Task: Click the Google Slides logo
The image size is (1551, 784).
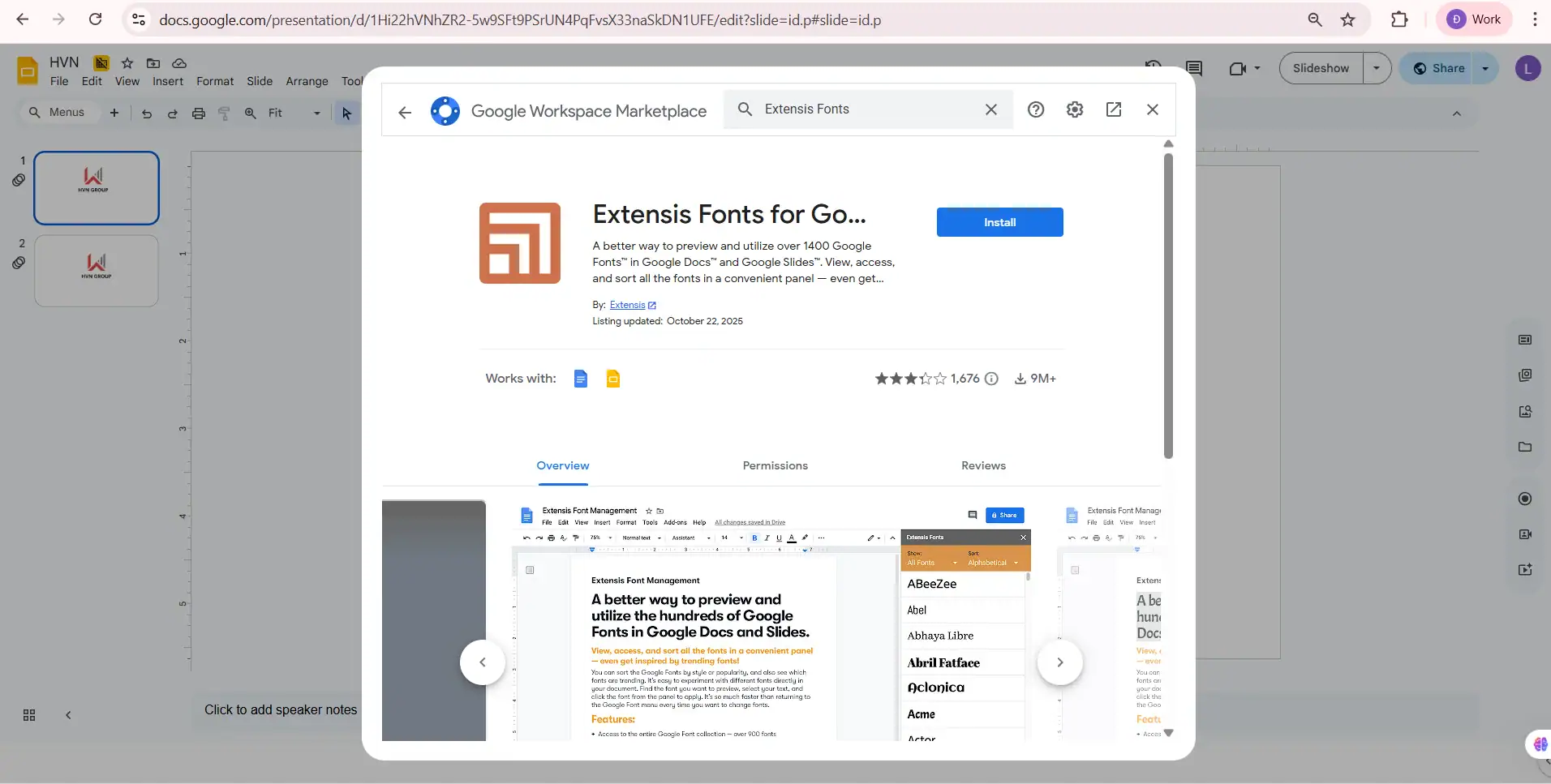Action: [28, 71]
